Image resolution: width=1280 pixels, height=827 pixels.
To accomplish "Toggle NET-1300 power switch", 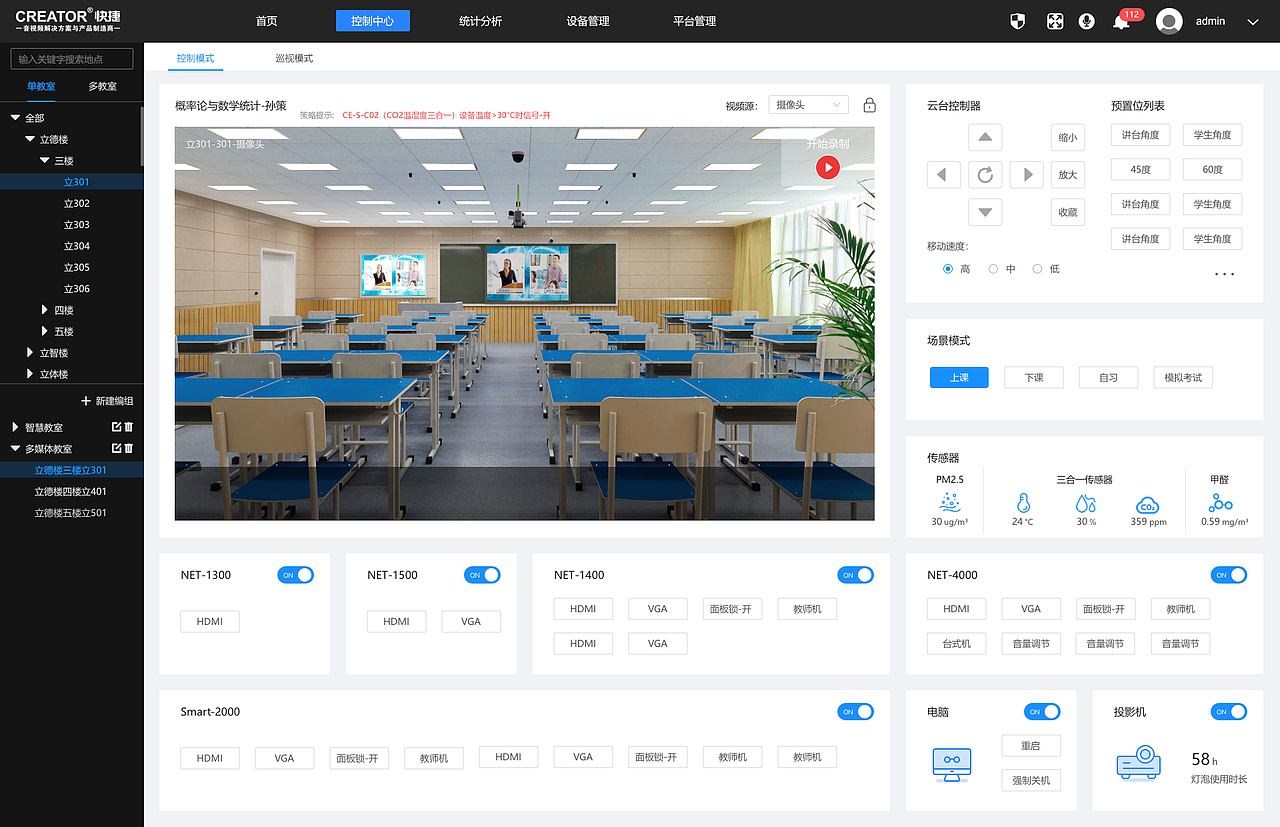I will [295, 575].
